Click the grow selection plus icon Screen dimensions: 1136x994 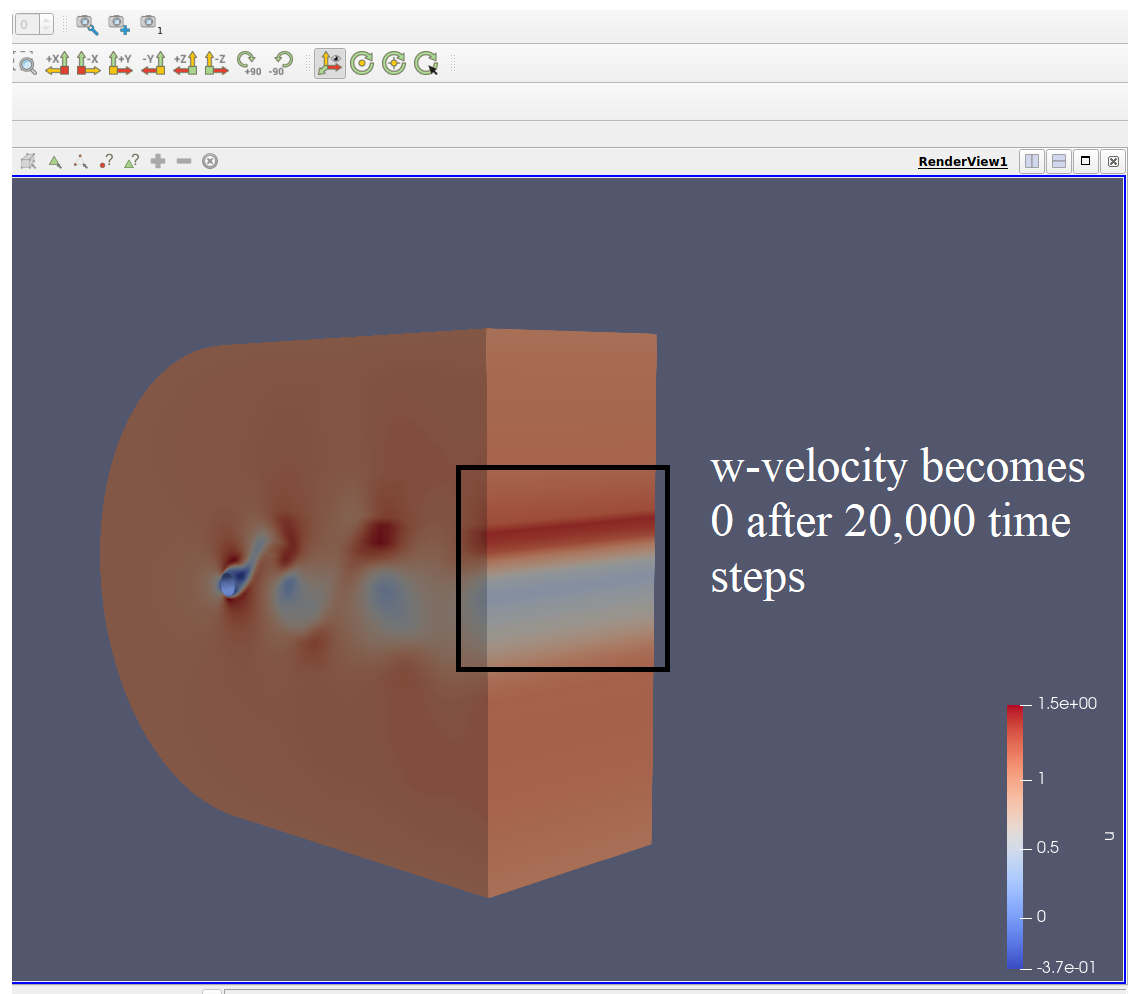[158, 161]
